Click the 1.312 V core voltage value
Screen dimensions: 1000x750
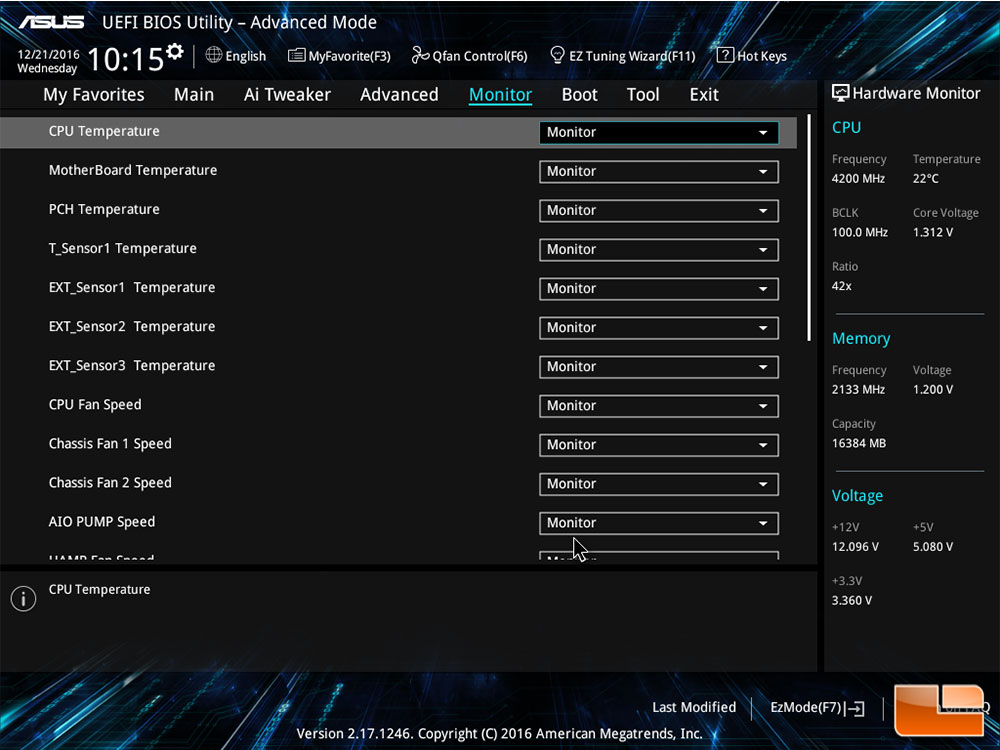933,232
